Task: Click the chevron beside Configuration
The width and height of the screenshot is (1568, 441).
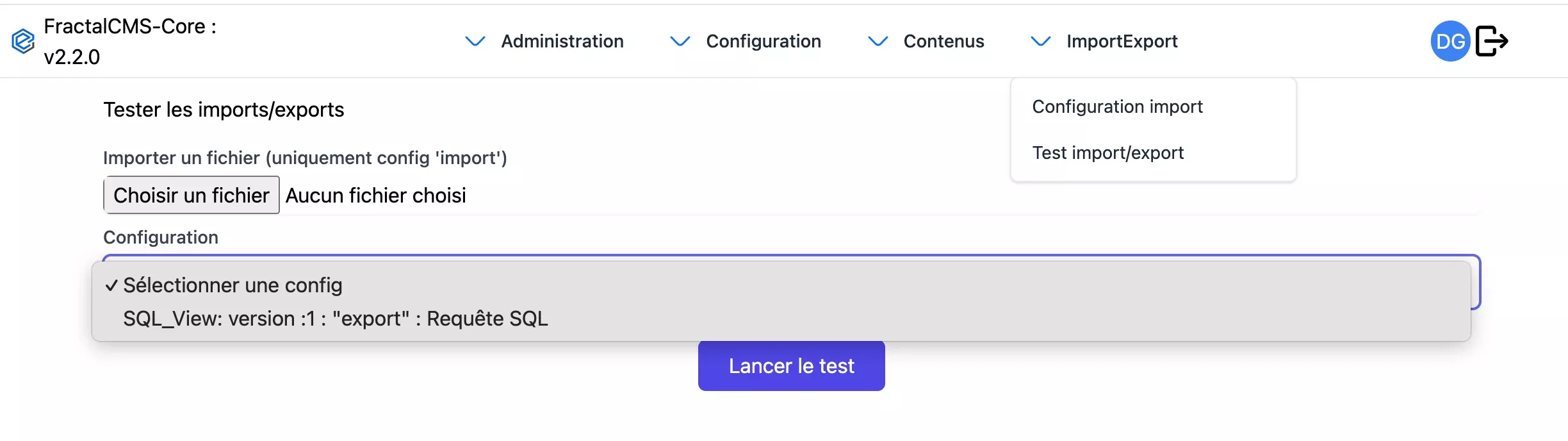Action: pyautogui.click(x=680, y=41)
